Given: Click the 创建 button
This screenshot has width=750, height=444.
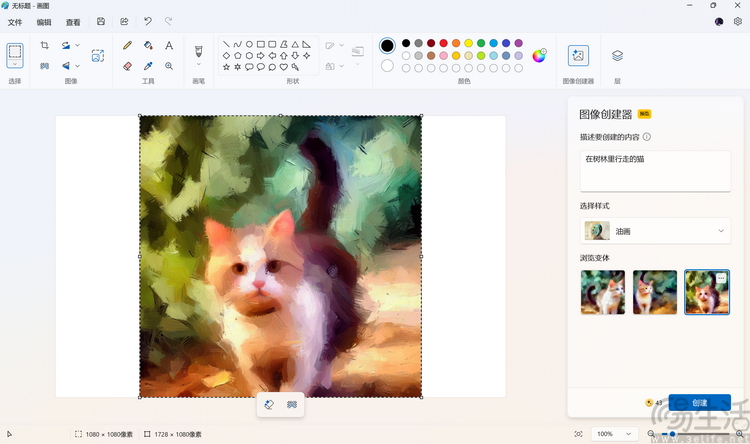Looking at the screenshot, I should (x=699, y=403).
